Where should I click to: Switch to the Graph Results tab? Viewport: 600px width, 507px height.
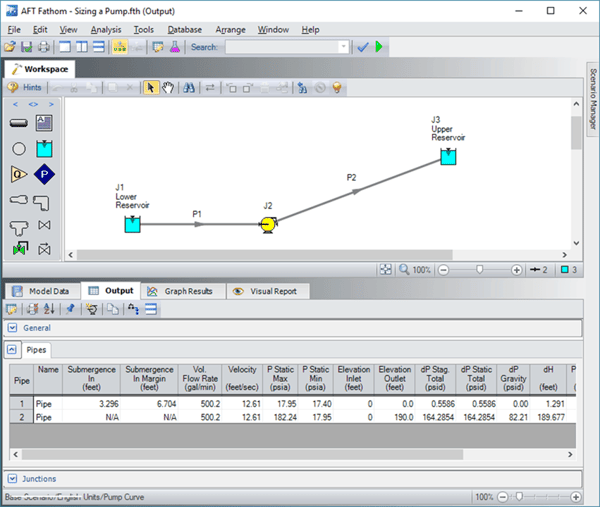[x=181, y=291]
